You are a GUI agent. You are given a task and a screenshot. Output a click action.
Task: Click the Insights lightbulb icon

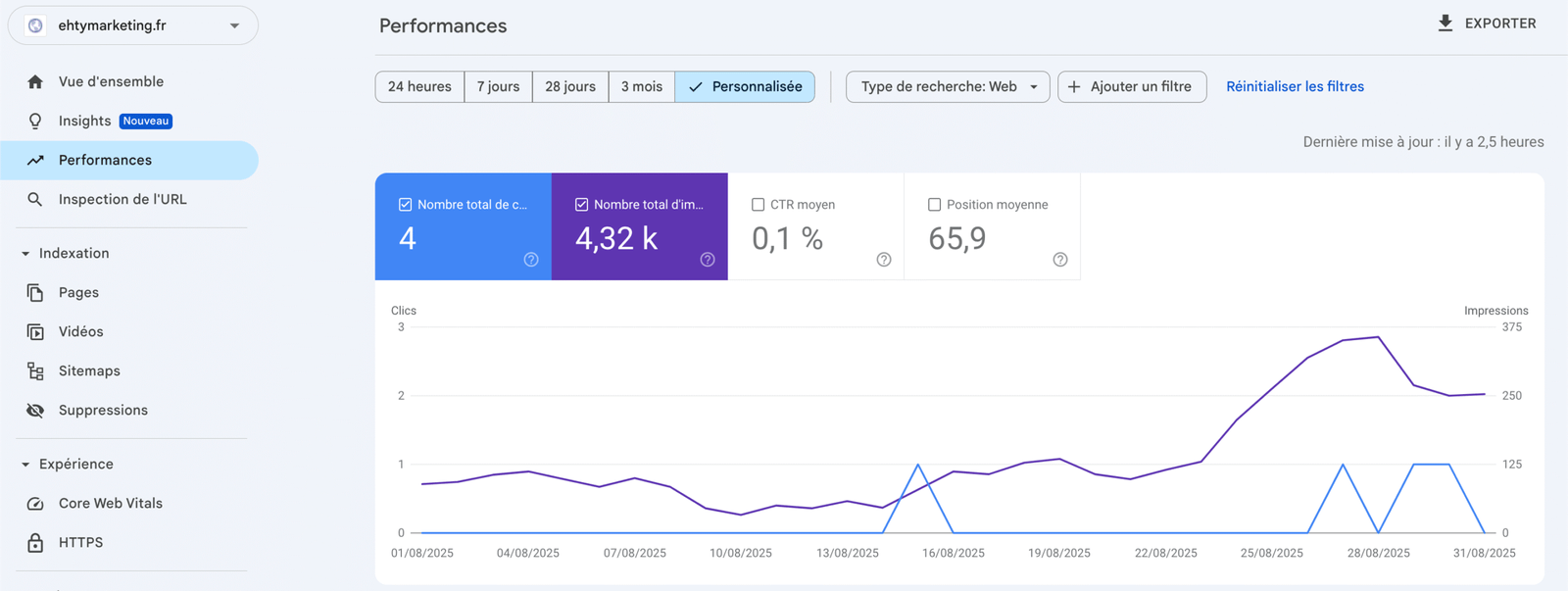click(x=35, y=121)
